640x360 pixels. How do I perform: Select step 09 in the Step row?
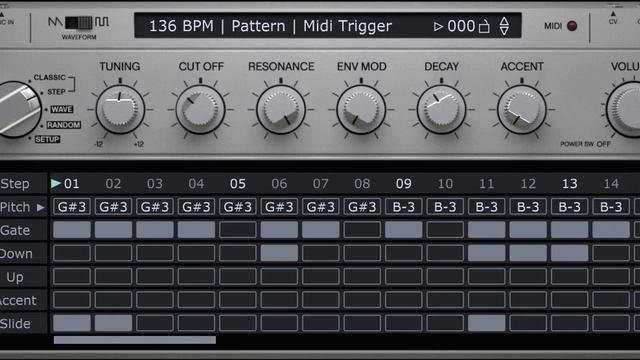(403, 184)
